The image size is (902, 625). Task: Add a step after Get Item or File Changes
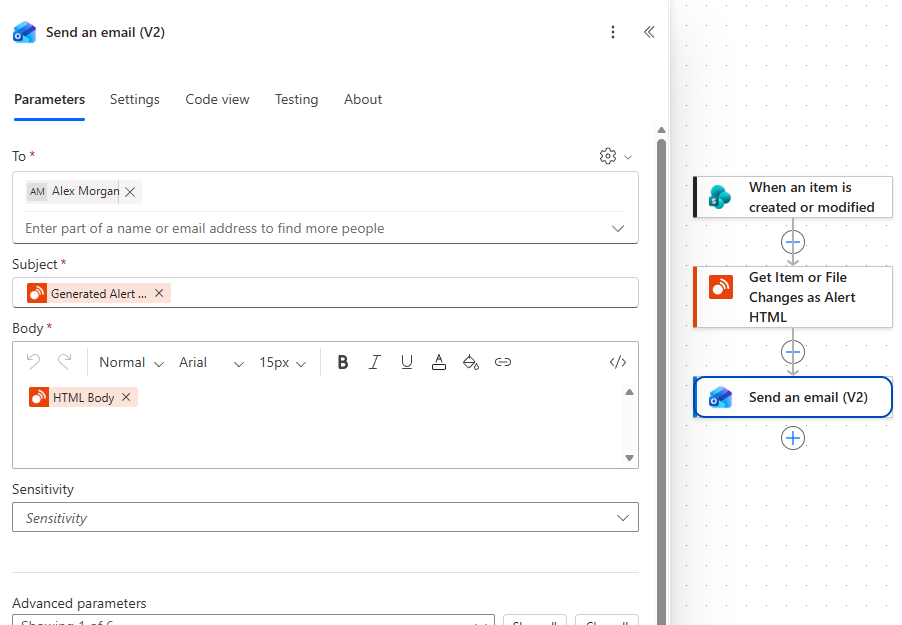(x=793, y=352)
